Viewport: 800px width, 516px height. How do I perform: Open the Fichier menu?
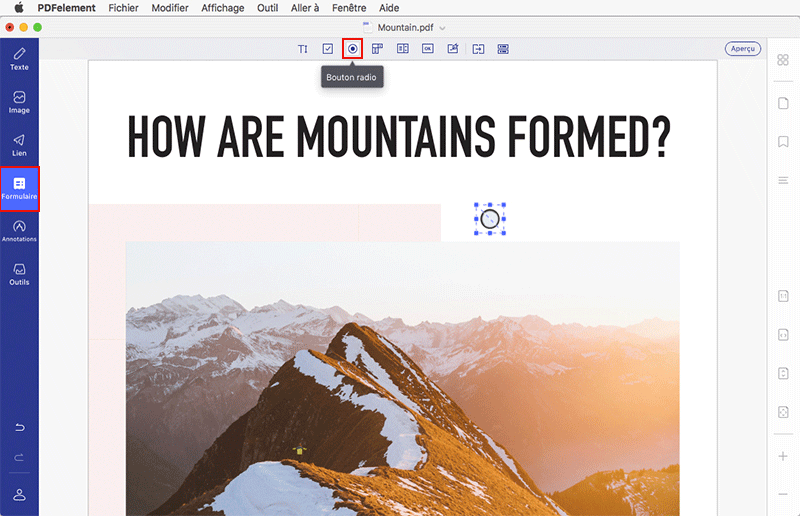123,8
